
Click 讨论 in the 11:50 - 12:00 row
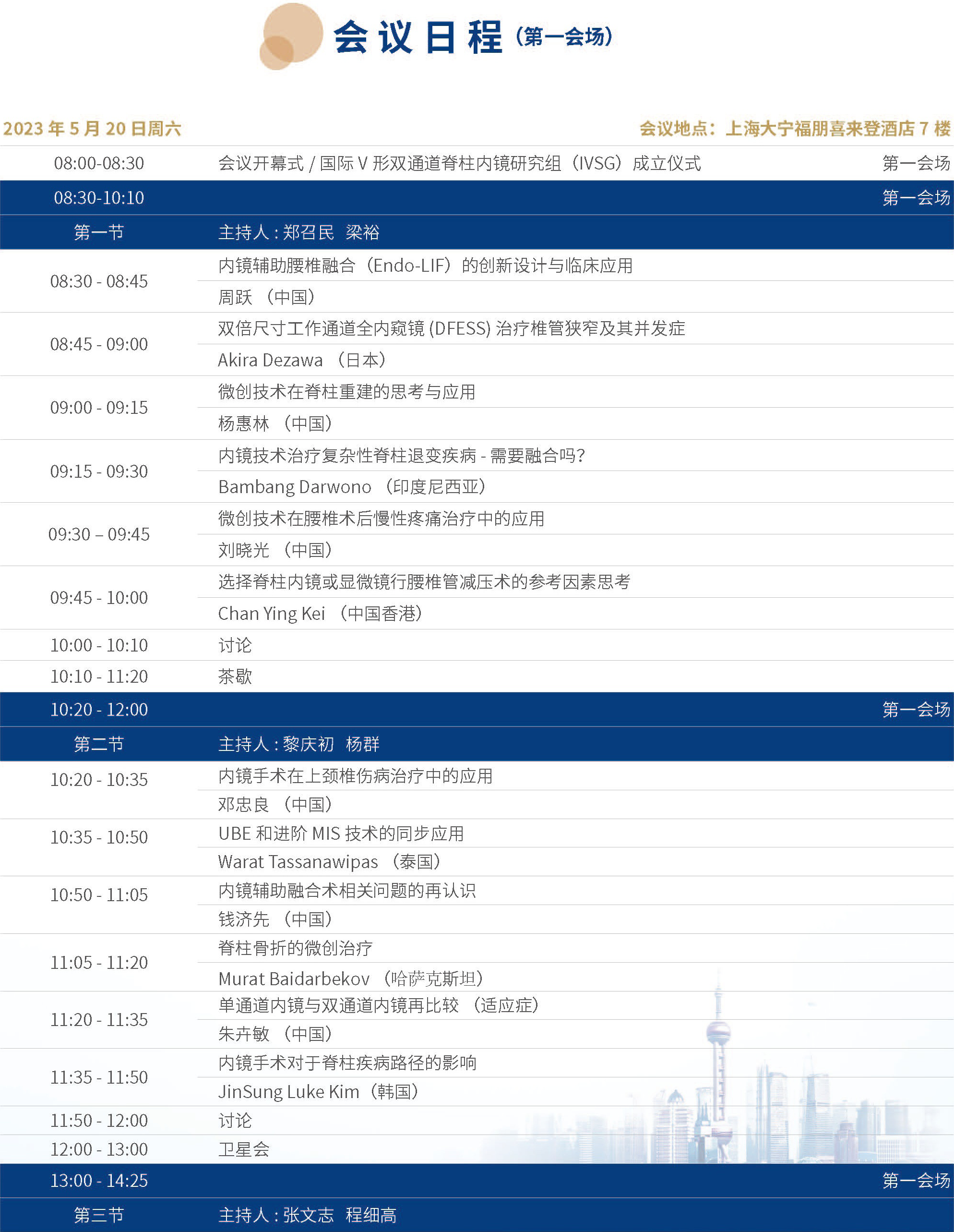tap(235, 1120)
